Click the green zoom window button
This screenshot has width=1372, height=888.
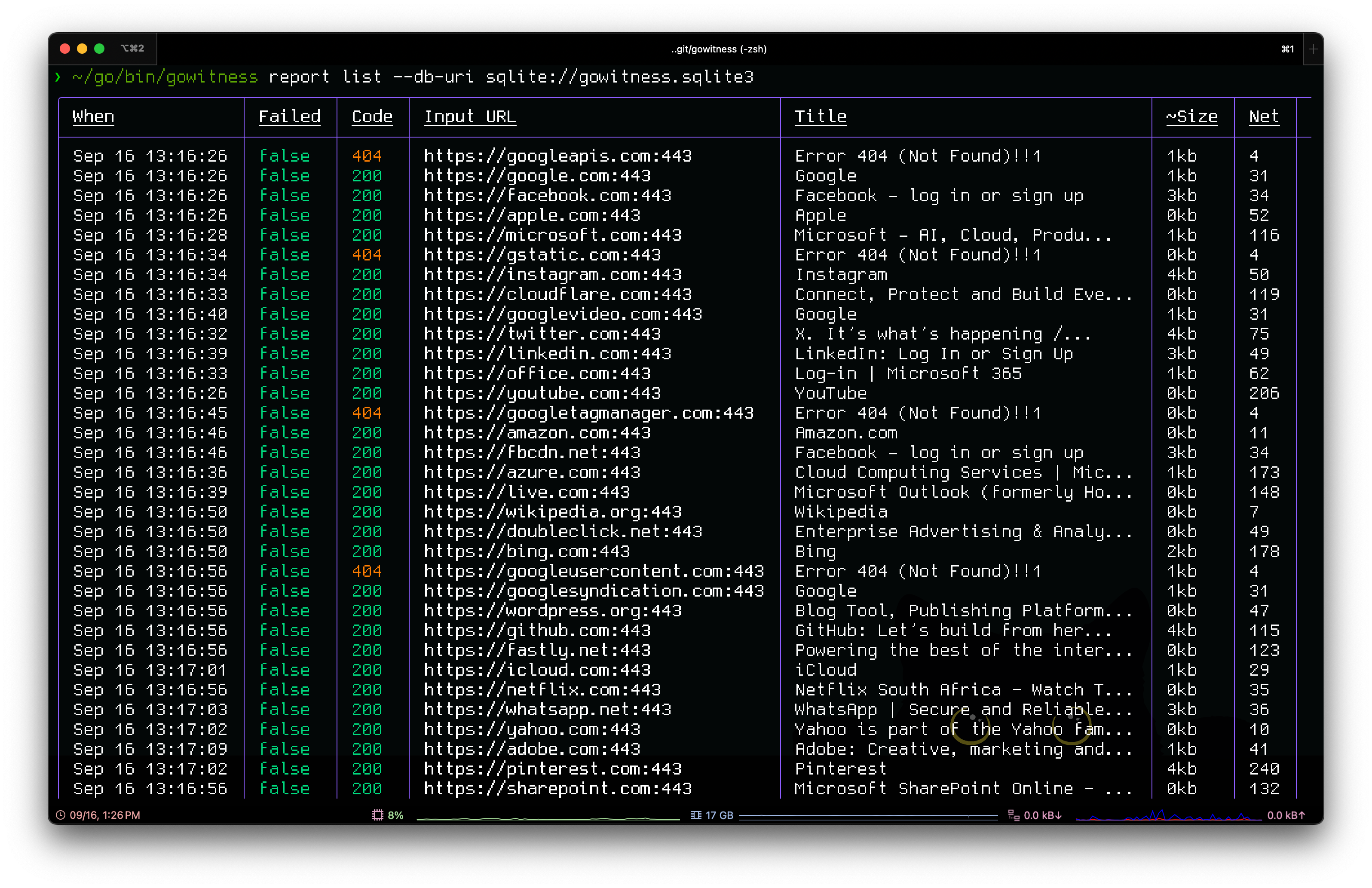99,49
